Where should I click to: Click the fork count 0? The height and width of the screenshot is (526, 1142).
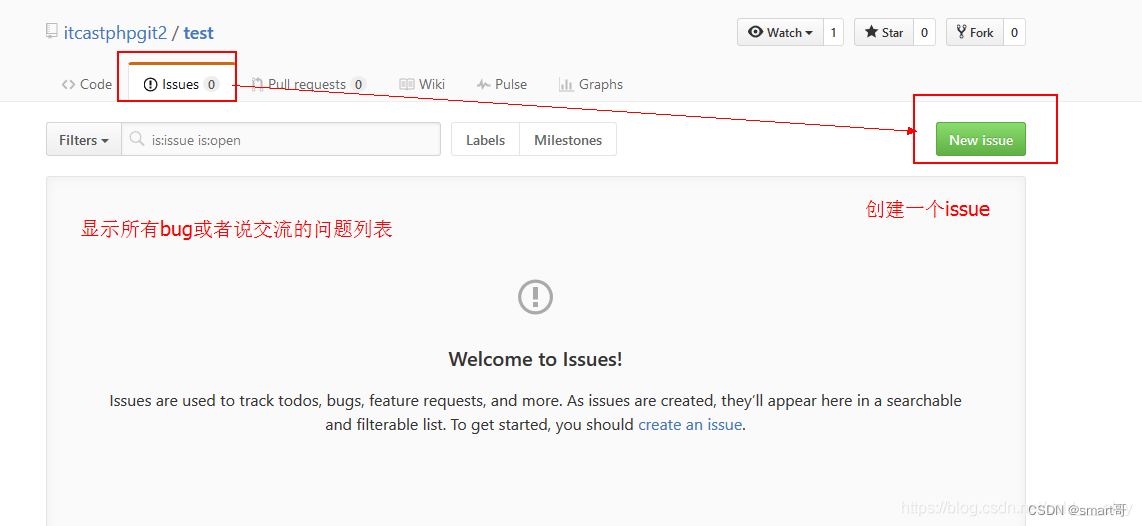(x=1015, y=32)
